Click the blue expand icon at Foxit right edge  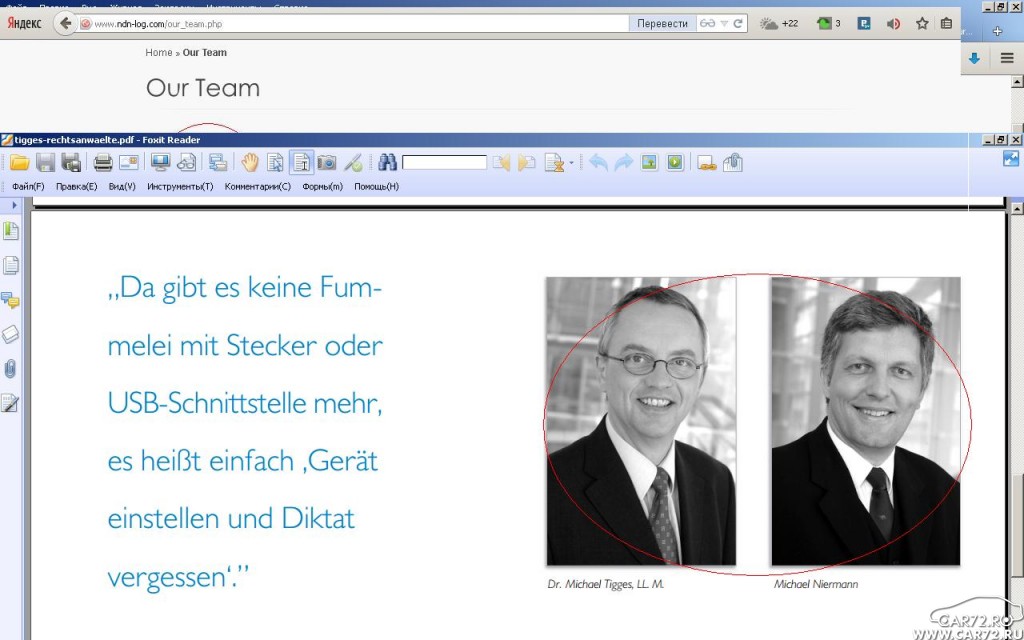[x=1011, y=159]
